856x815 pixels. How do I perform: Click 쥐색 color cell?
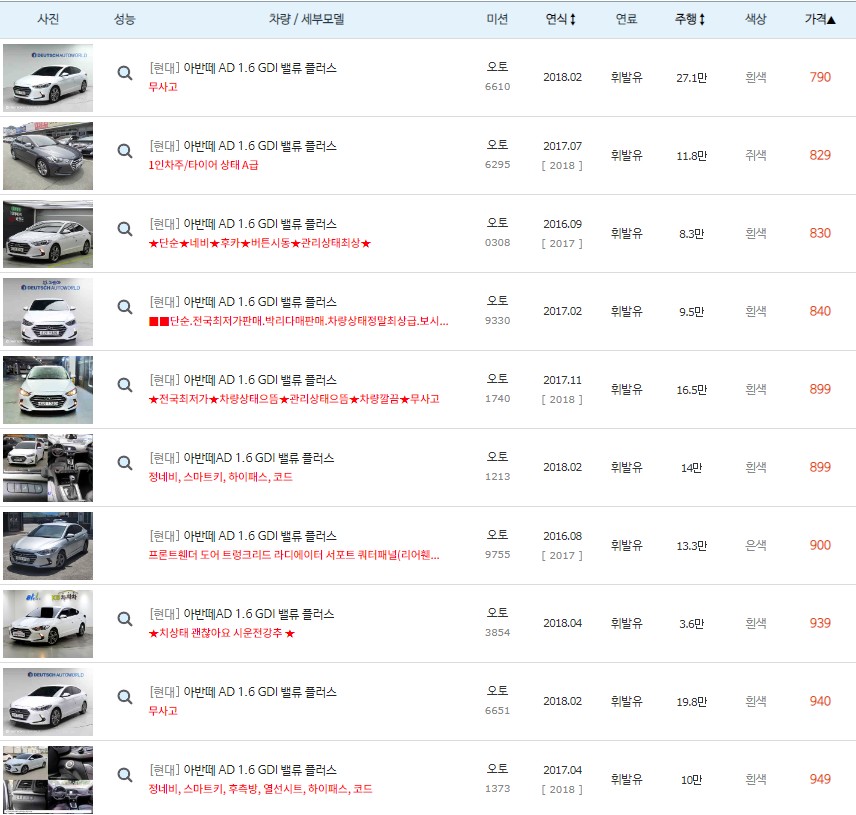(756, 156)
